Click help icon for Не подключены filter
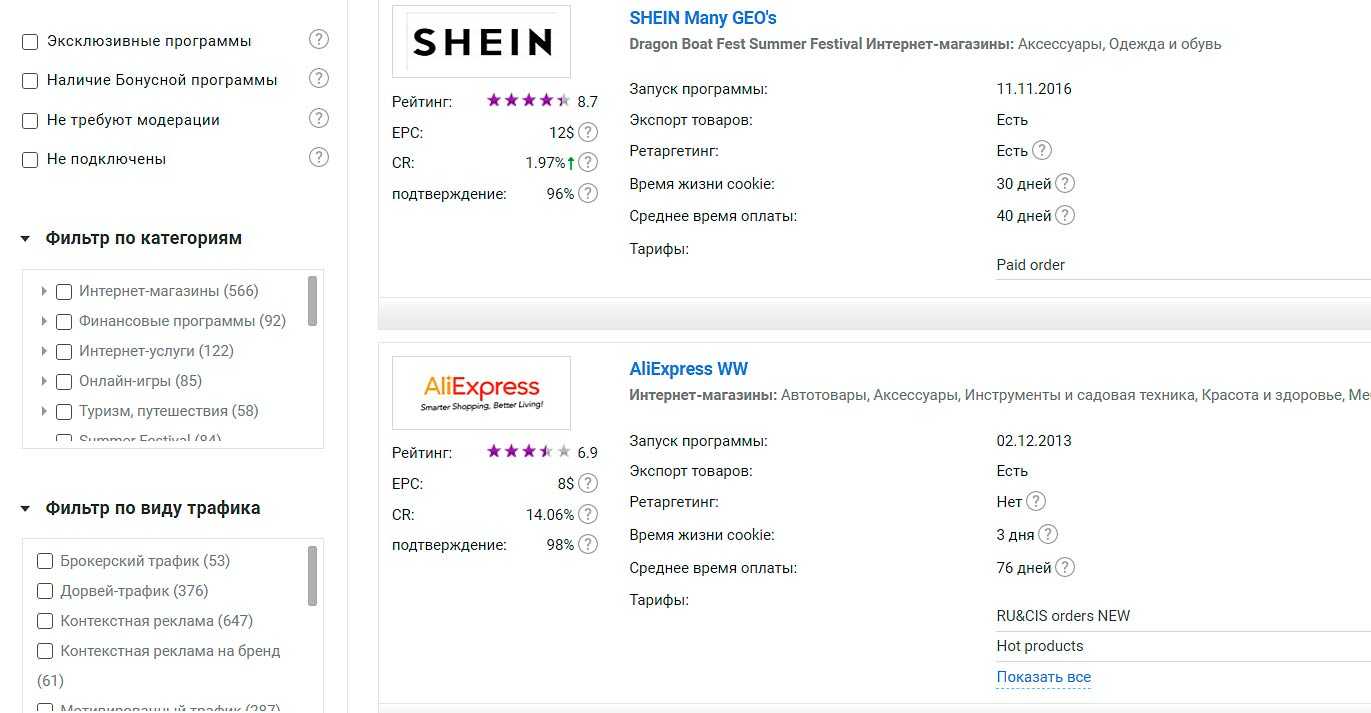 (319, 157)
